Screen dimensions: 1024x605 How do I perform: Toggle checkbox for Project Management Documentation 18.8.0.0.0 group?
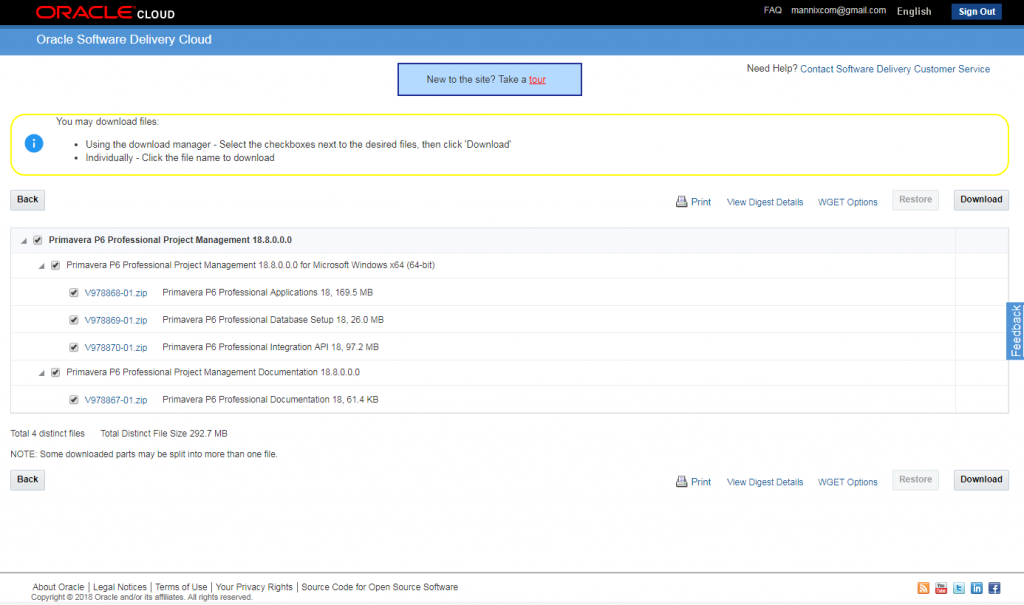point(56,372)
